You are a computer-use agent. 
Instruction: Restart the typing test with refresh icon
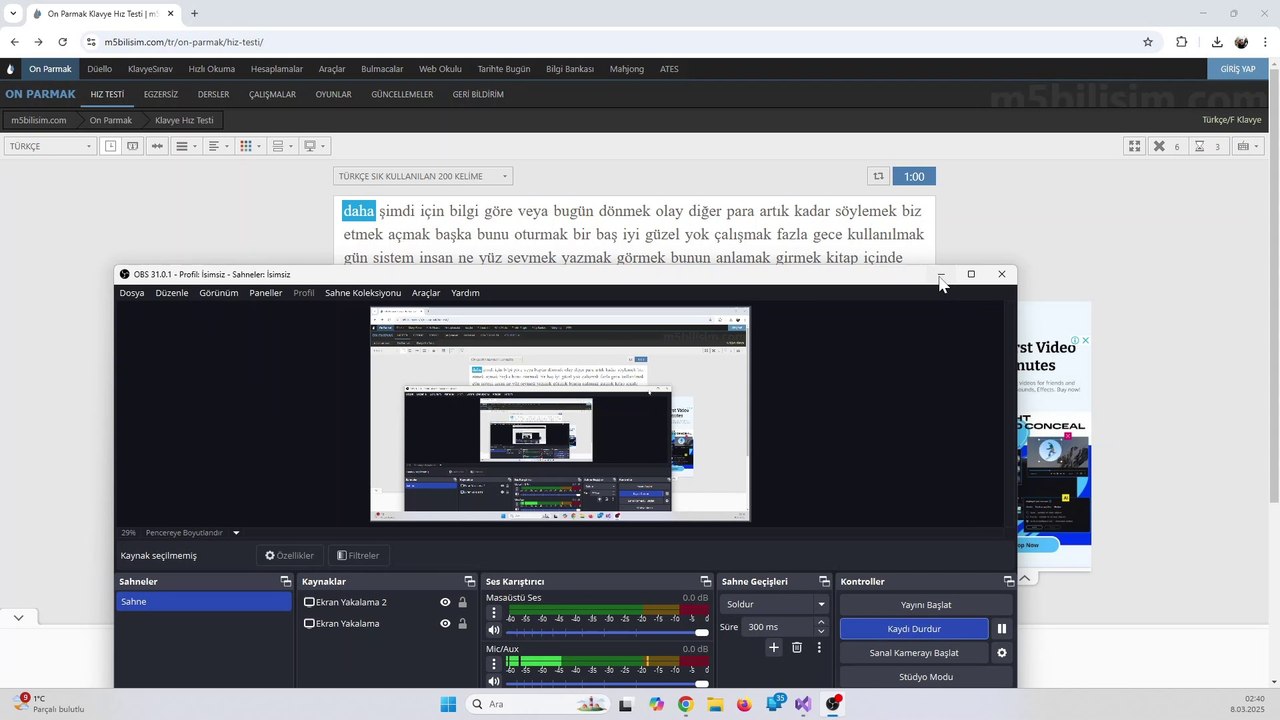878,176
